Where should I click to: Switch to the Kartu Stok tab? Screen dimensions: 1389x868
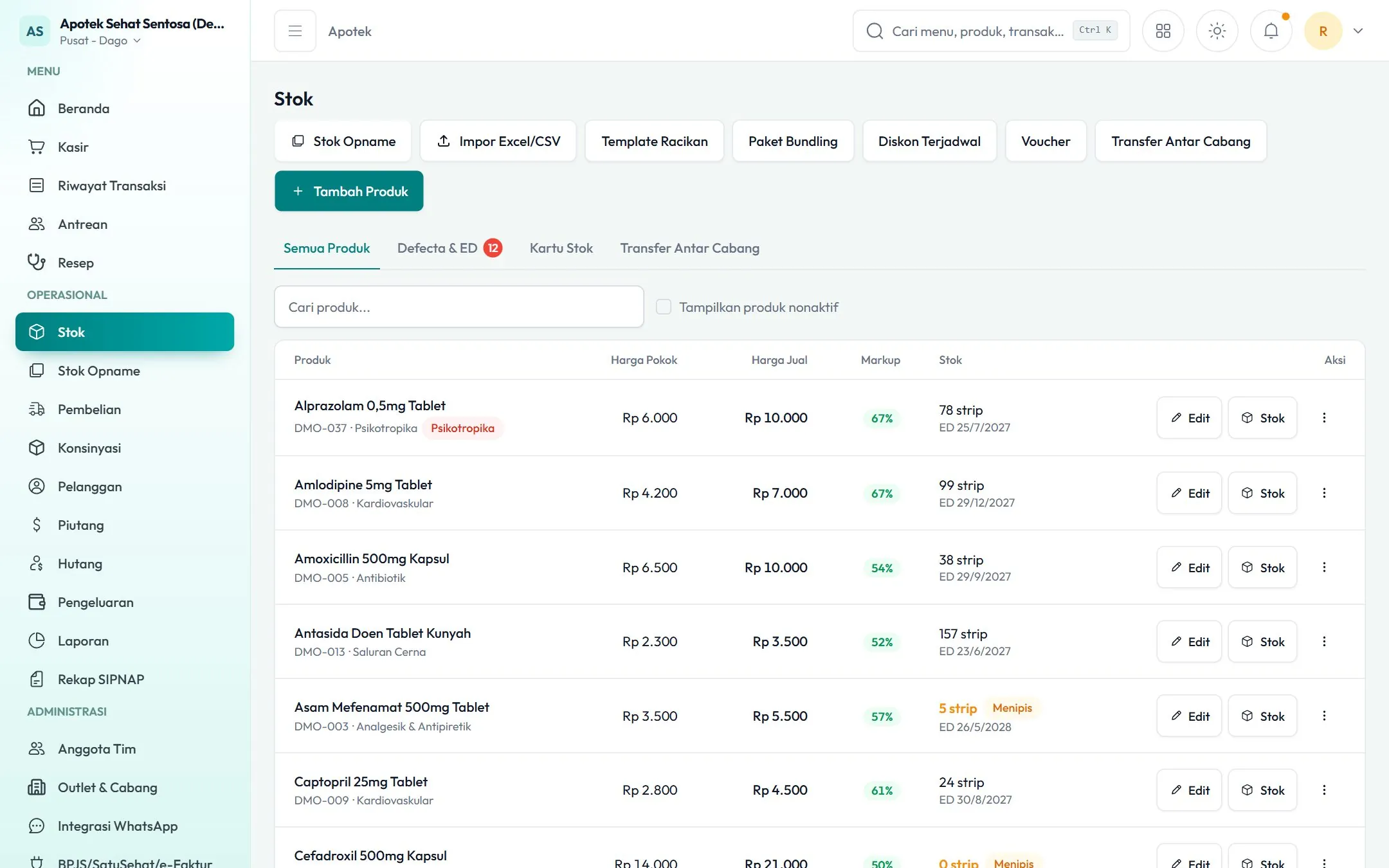561,248
